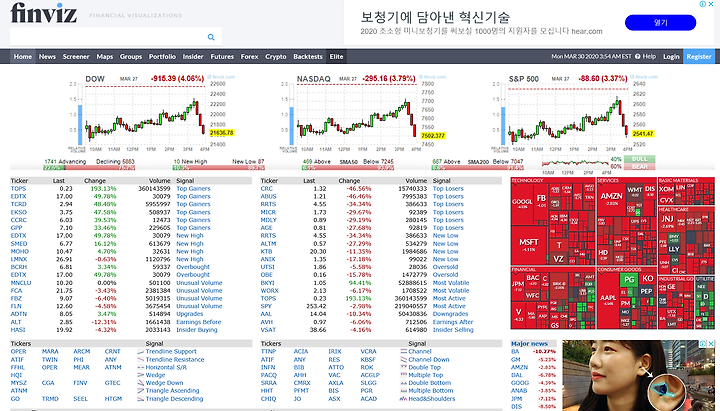Click the Unusual Volume signal for MNCLU
The height and width of the screenshot is (411, 720).
coord(199,283)
